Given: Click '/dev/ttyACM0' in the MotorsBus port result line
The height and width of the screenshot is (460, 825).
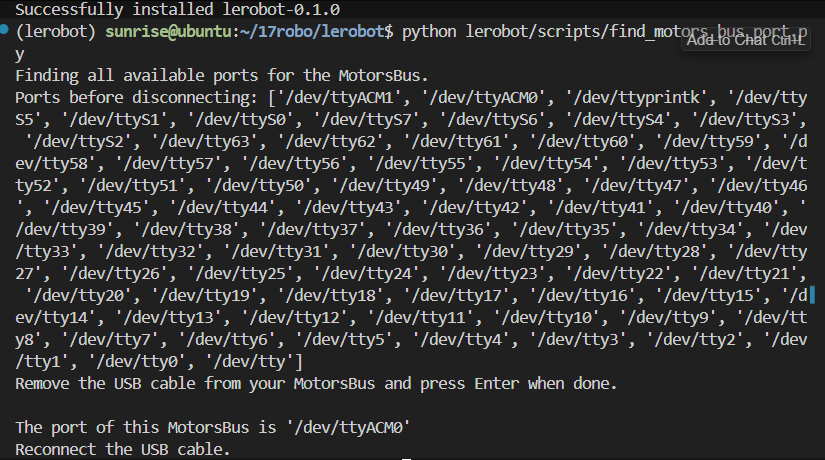Looking at the screenshot, I should pyautogui.click(x=348, y=427).
